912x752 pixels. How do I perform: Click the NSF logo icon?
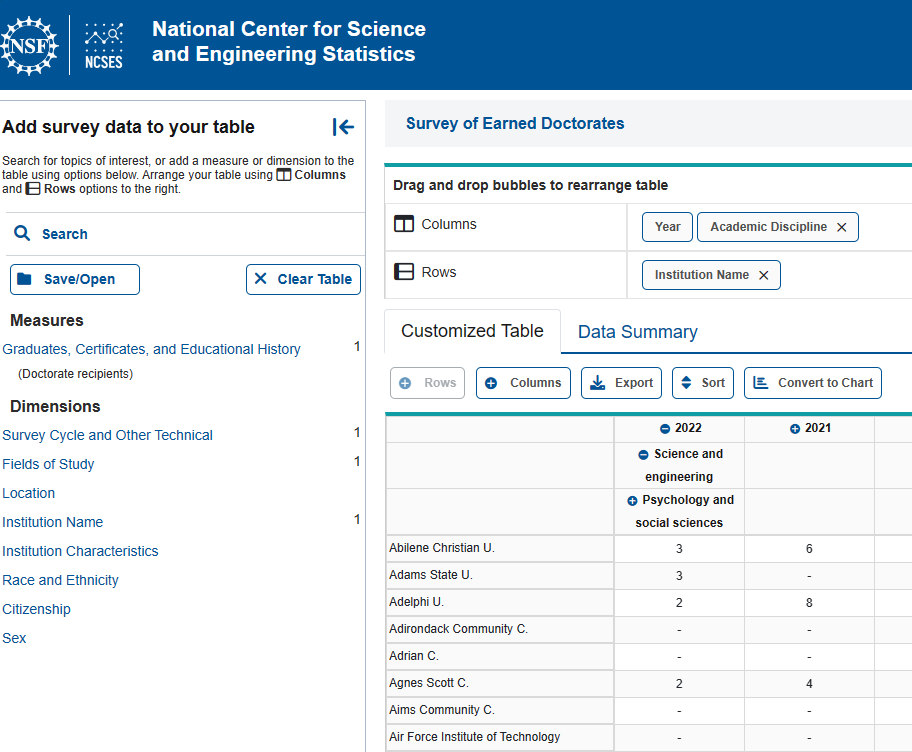(x=30, y=45)
